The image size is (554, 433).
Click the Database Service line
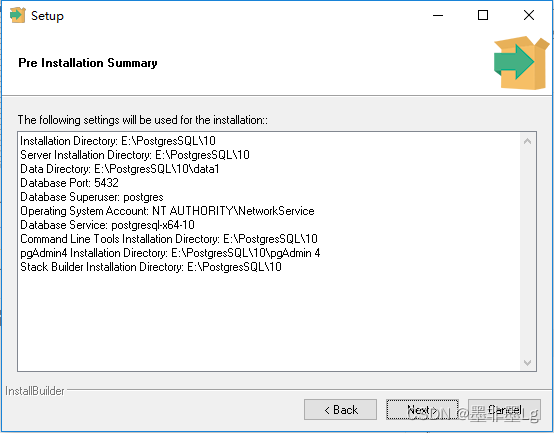[x=107, y=225]
